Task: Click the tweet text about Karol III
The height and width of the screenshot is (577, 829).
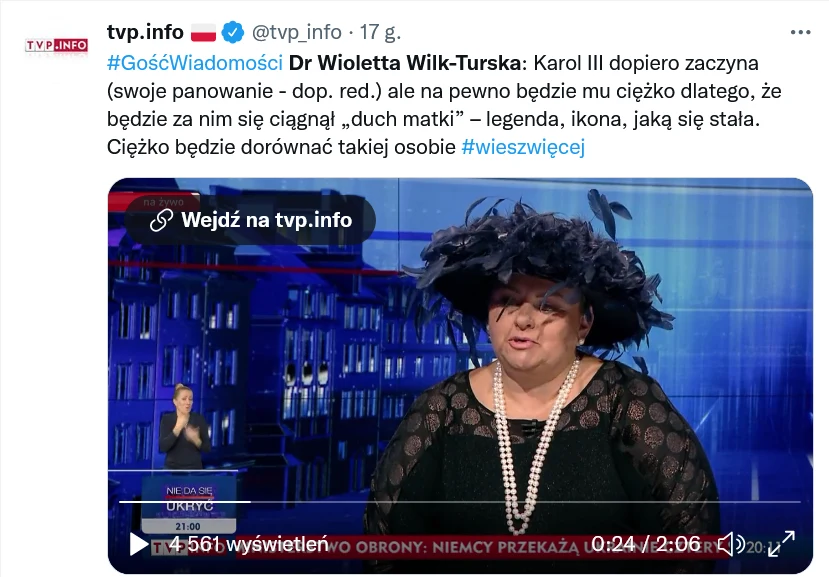Action: (x=444, y=105)
